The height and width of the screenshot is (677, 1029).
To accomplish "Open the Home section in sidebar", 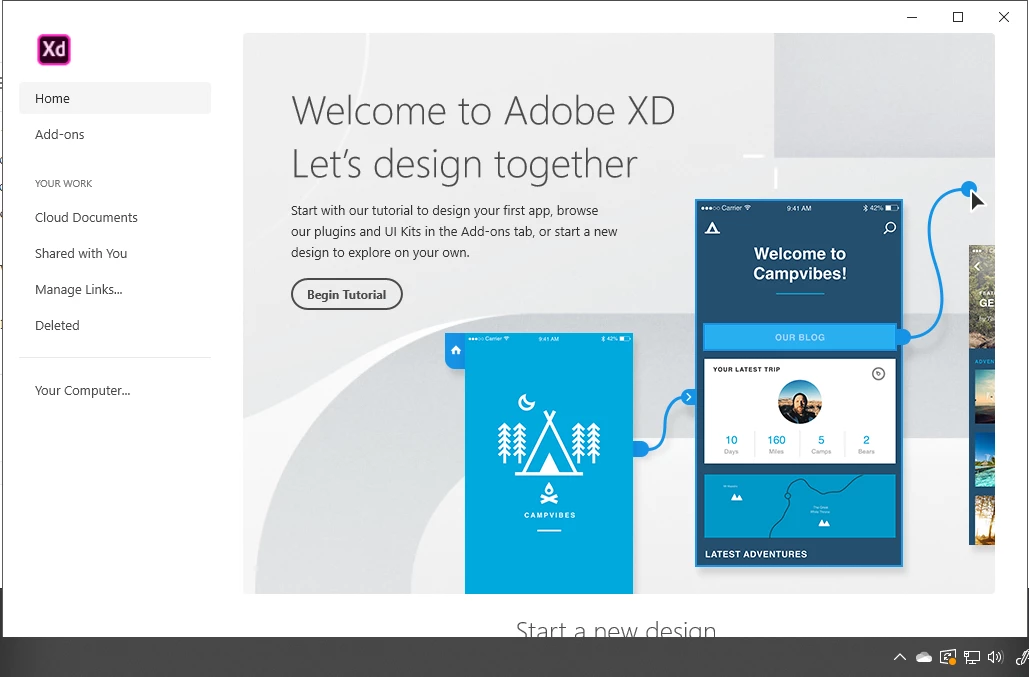I will click(x=115, y=98).
